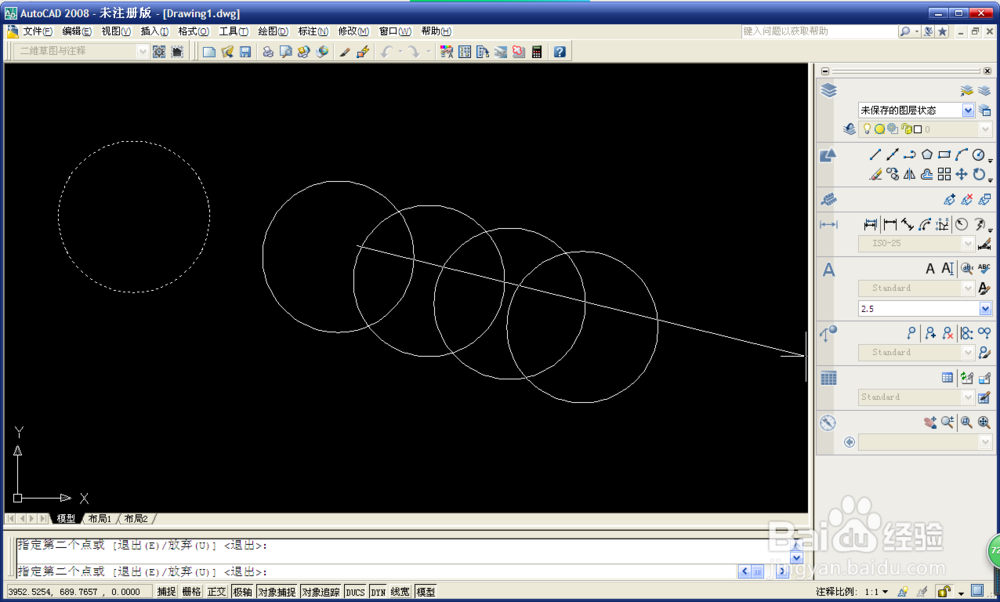Select the Polygon draw tool
Viewport: 1000px width, 602px height.
point(927,154)
